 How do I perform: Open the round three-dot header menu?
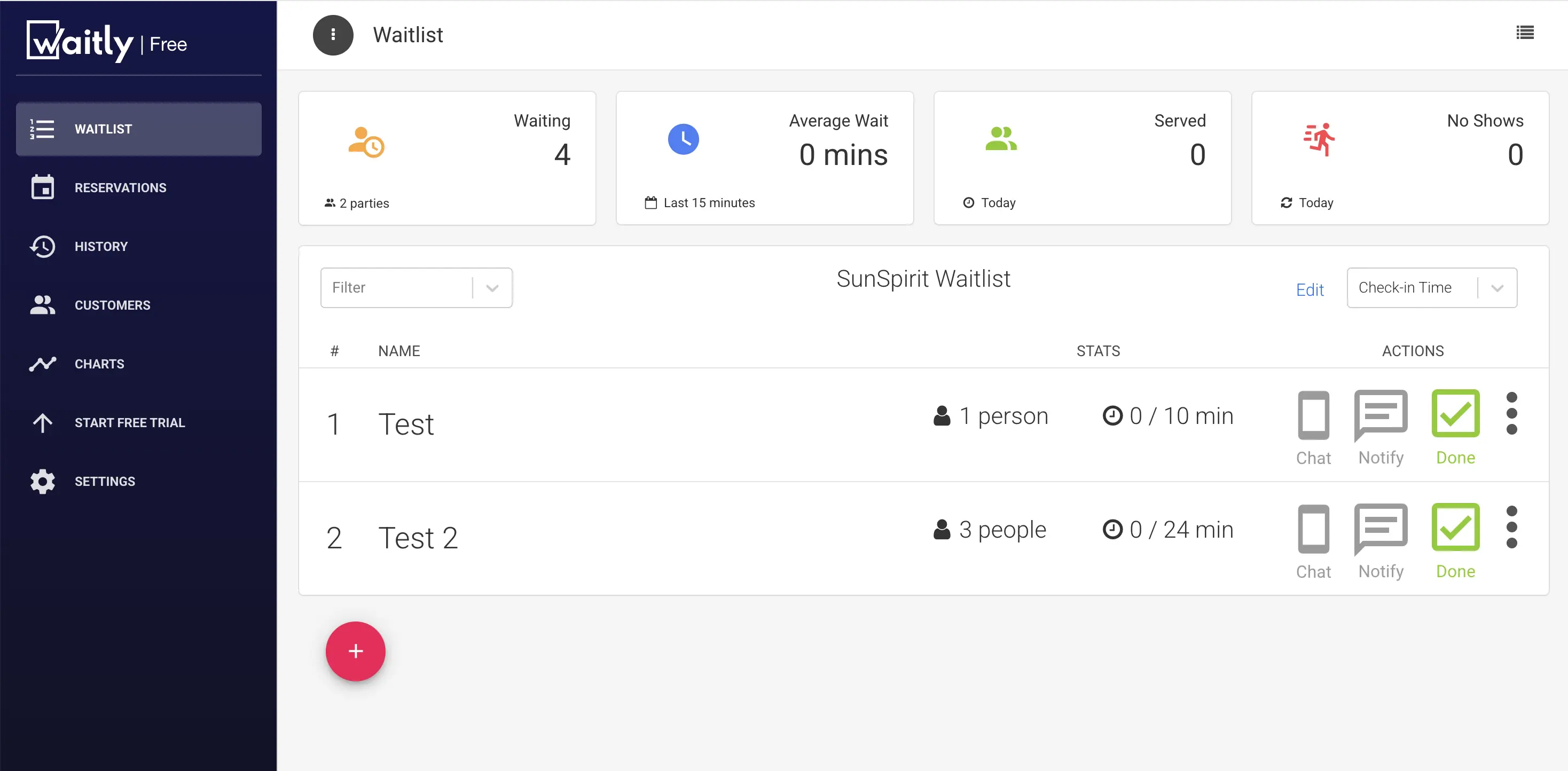[x=333, y=35]
